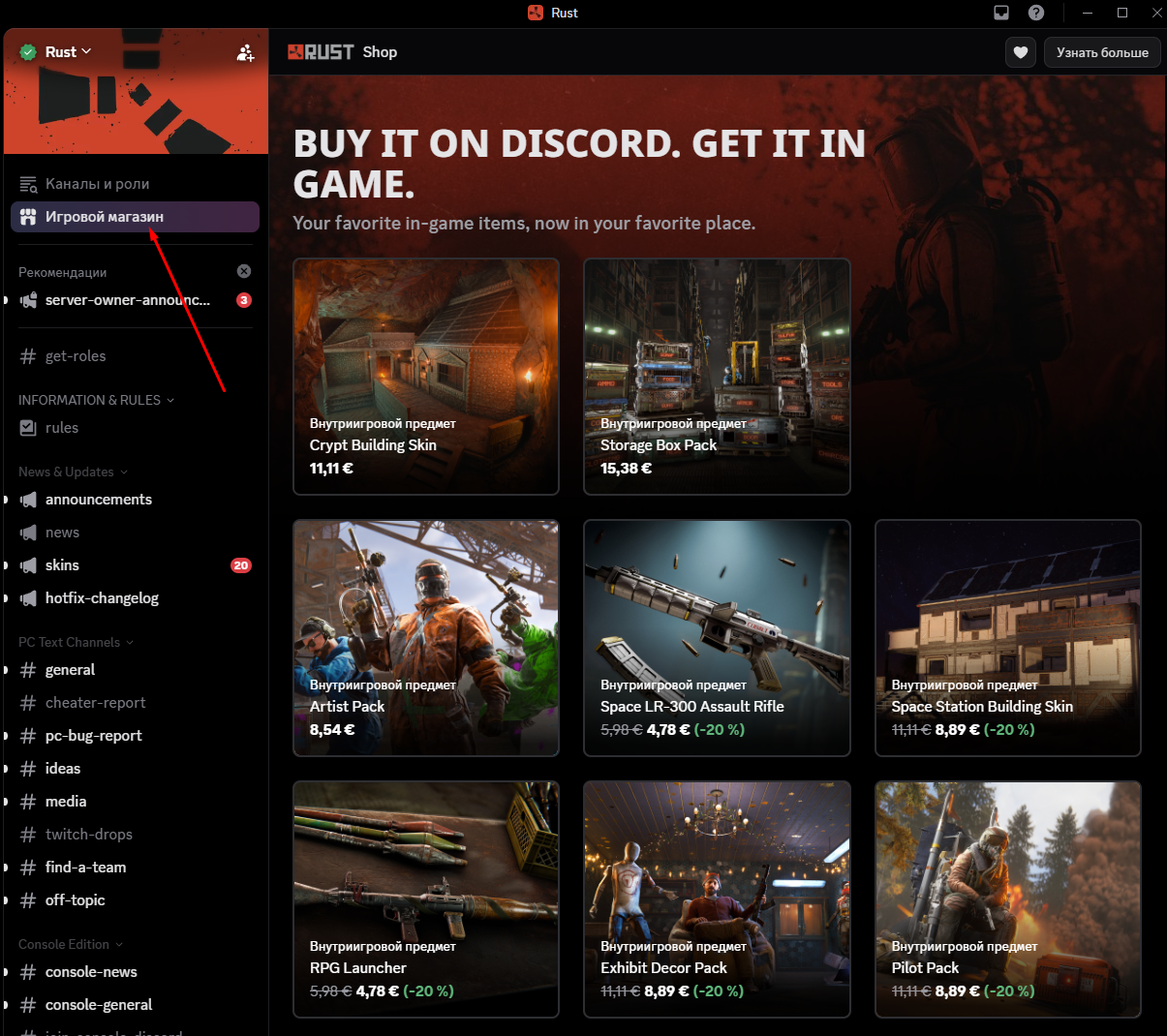This screenshot has width=1167, height=1036.
Task: Collapse News & Updates category
Action: point(73,472)
